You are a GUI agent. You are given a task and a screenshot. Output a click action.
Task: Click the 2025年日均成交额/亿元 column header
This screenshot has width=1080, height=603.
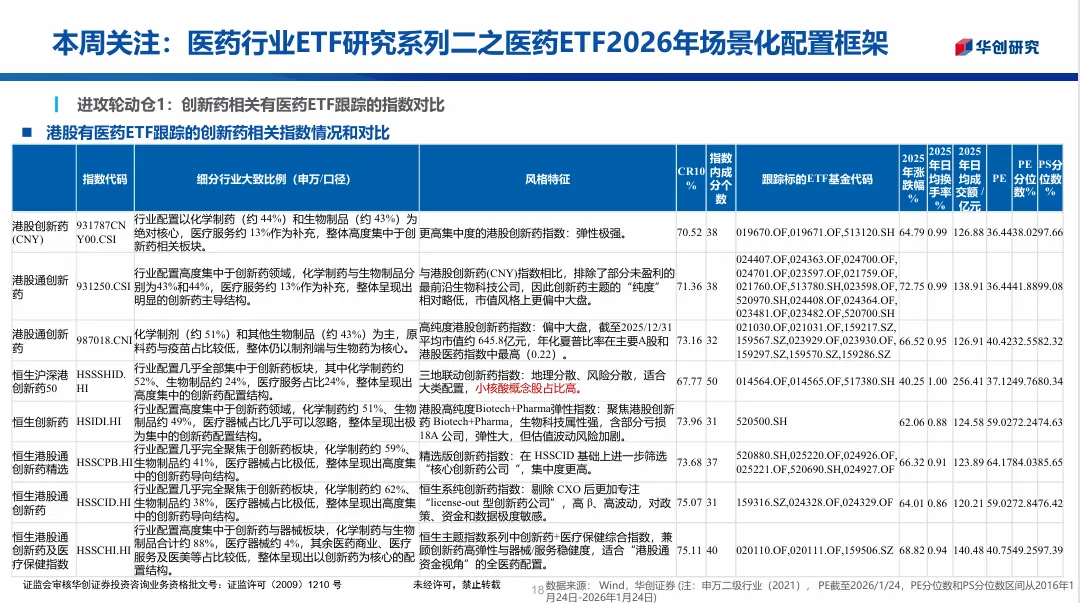969,178
